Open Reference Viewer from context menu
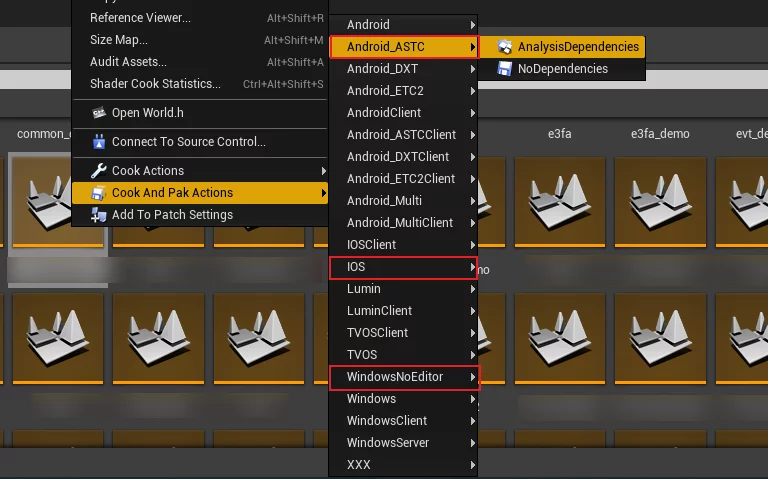768x479 pixels. coord(140,18)
